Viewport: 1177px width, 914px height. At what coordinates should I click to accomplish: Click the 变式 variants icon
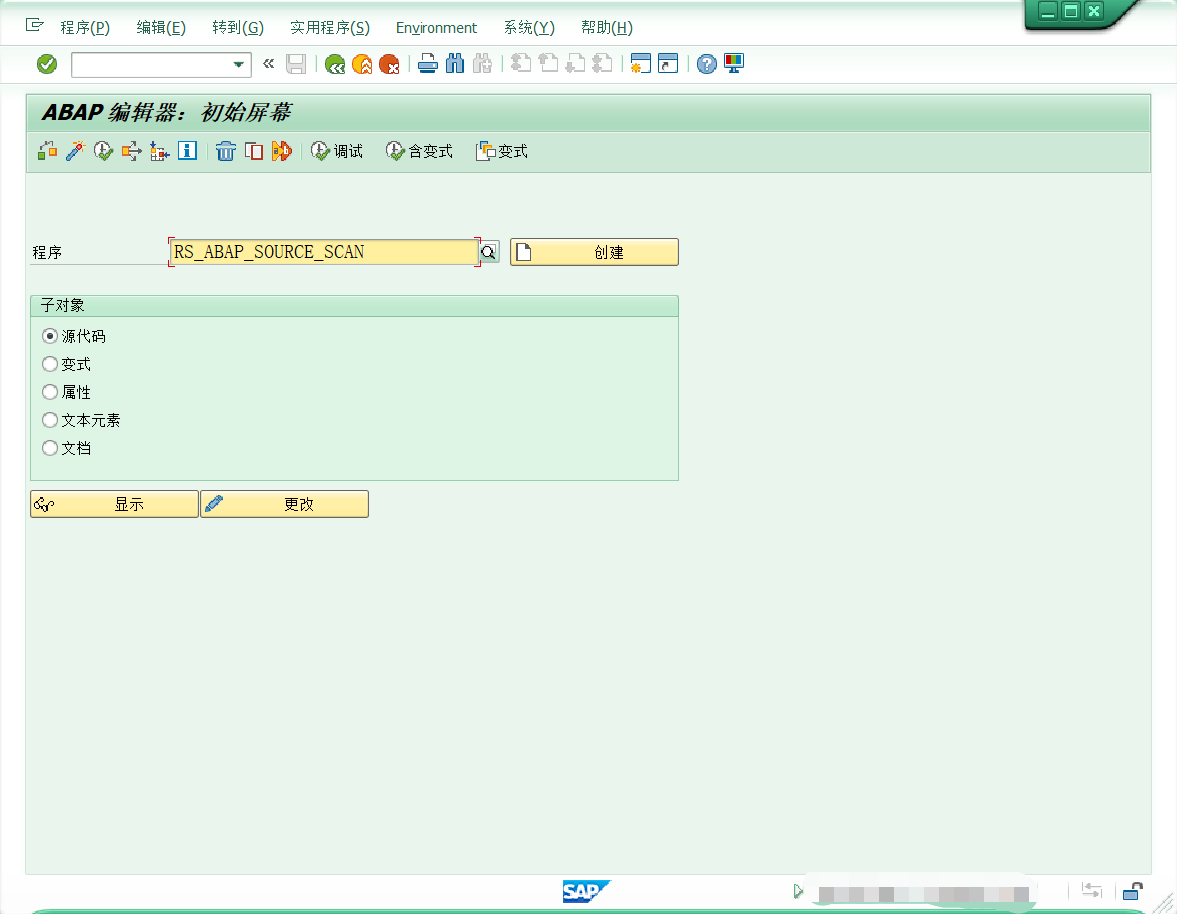pyautogui.click(x=501, y=150)
